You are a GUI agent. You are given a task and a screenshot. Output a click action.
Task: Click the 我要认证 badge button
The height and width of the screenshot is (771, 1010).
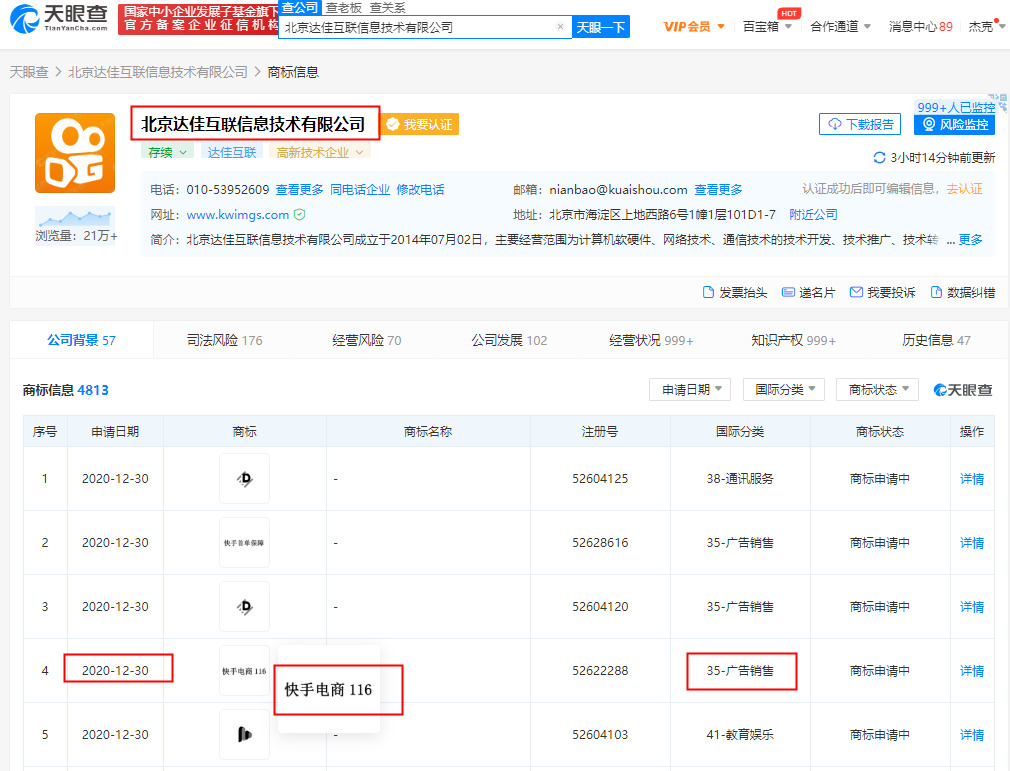420,124
